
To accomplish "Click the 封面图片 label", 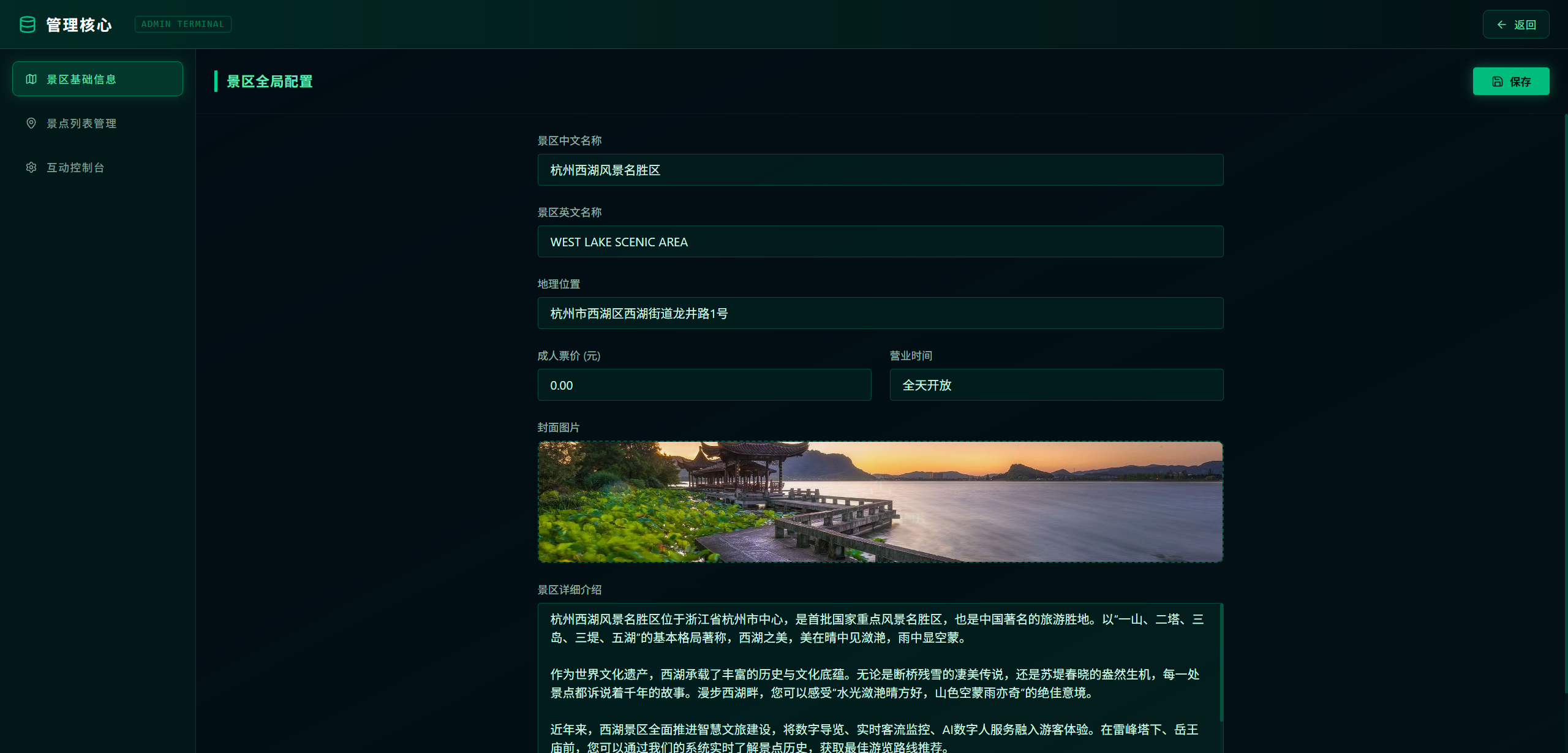I will pos(559,427).
